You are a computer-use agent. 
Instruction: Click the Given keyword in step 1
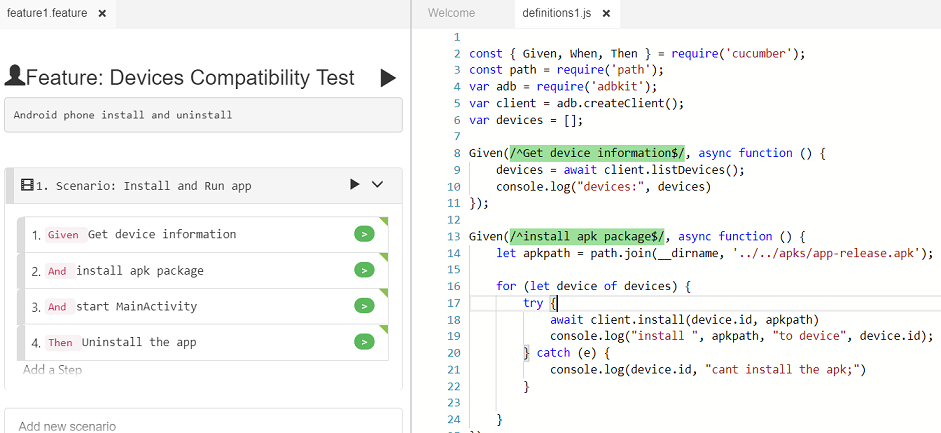coord(62,235)
